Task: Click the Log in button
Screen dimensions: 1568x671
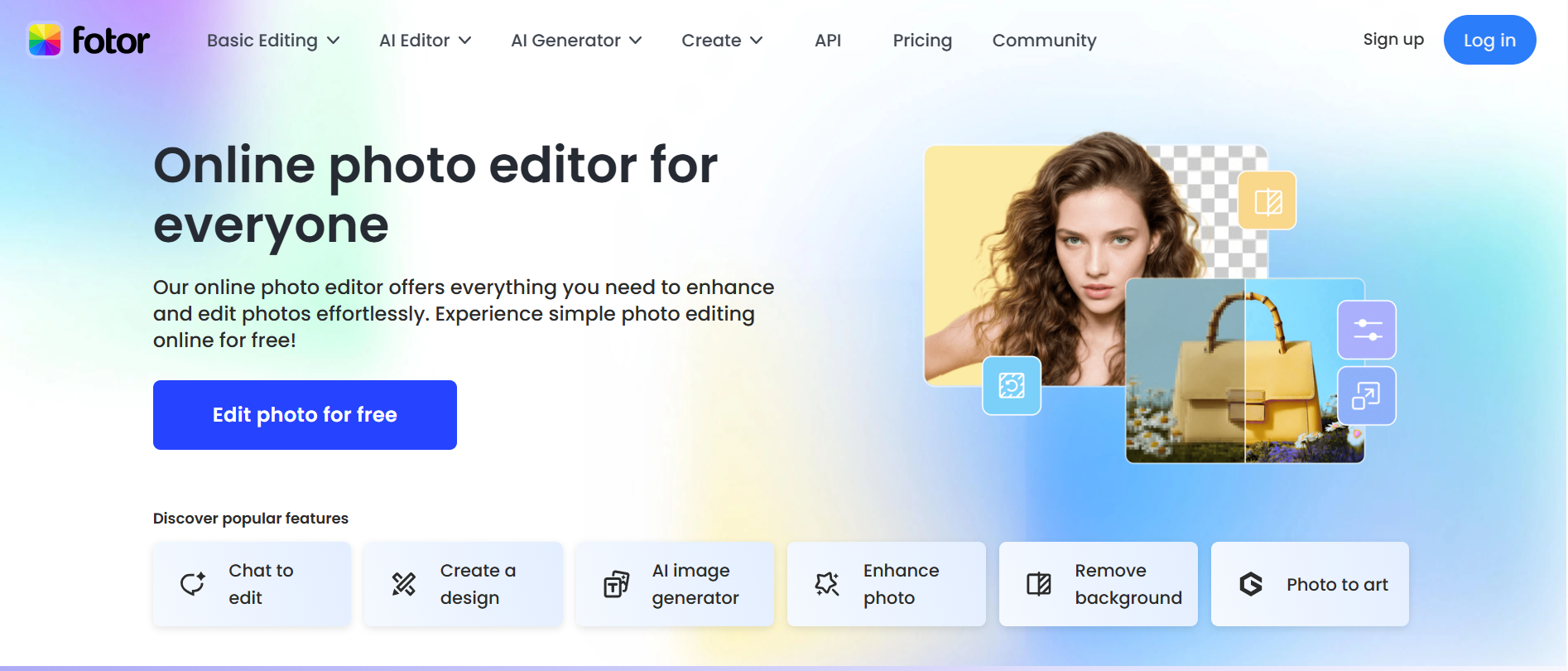Action: pyautogui.click(x=1489, y=40)
